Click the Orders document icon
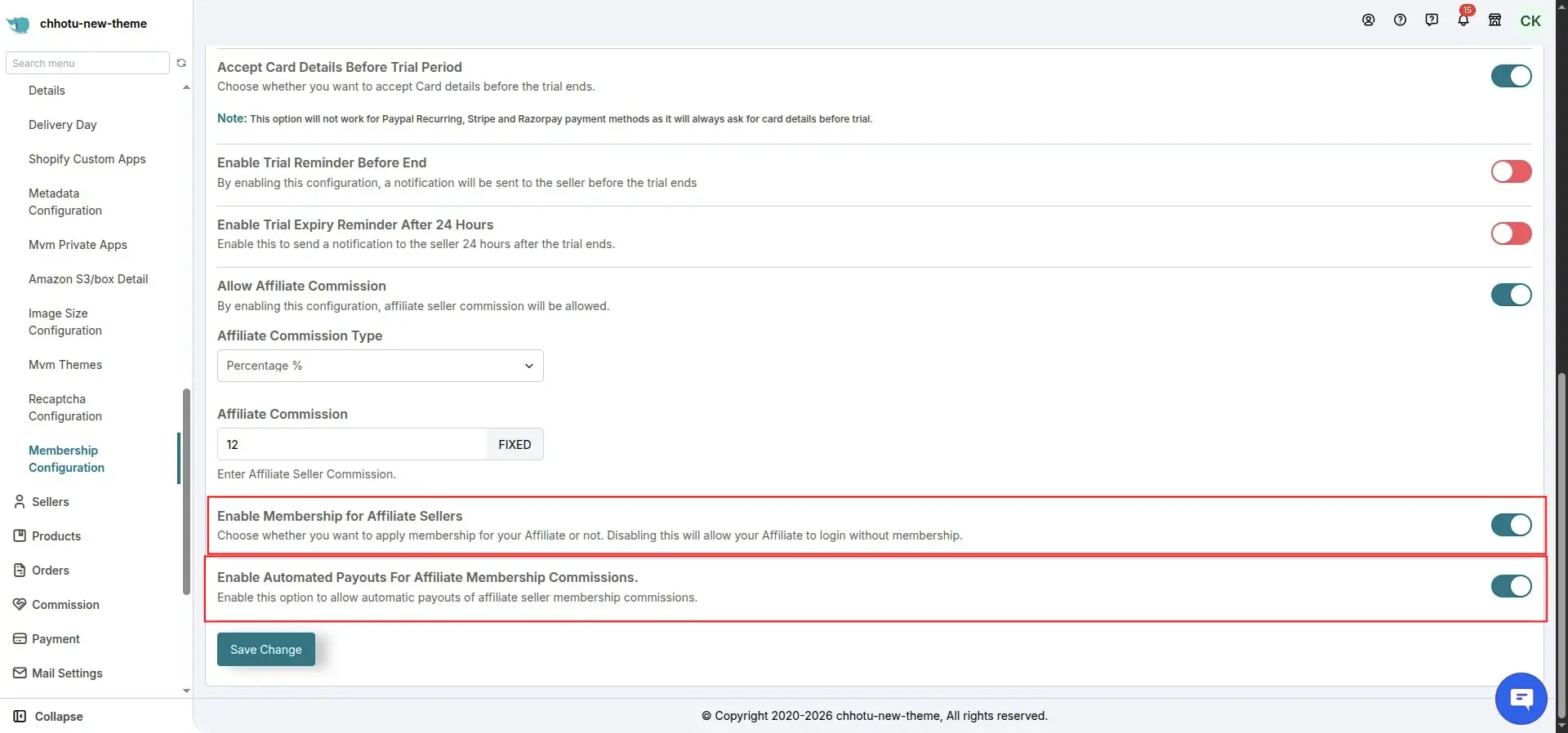This screenshot has height=733, width=1568. pos(20,571)
